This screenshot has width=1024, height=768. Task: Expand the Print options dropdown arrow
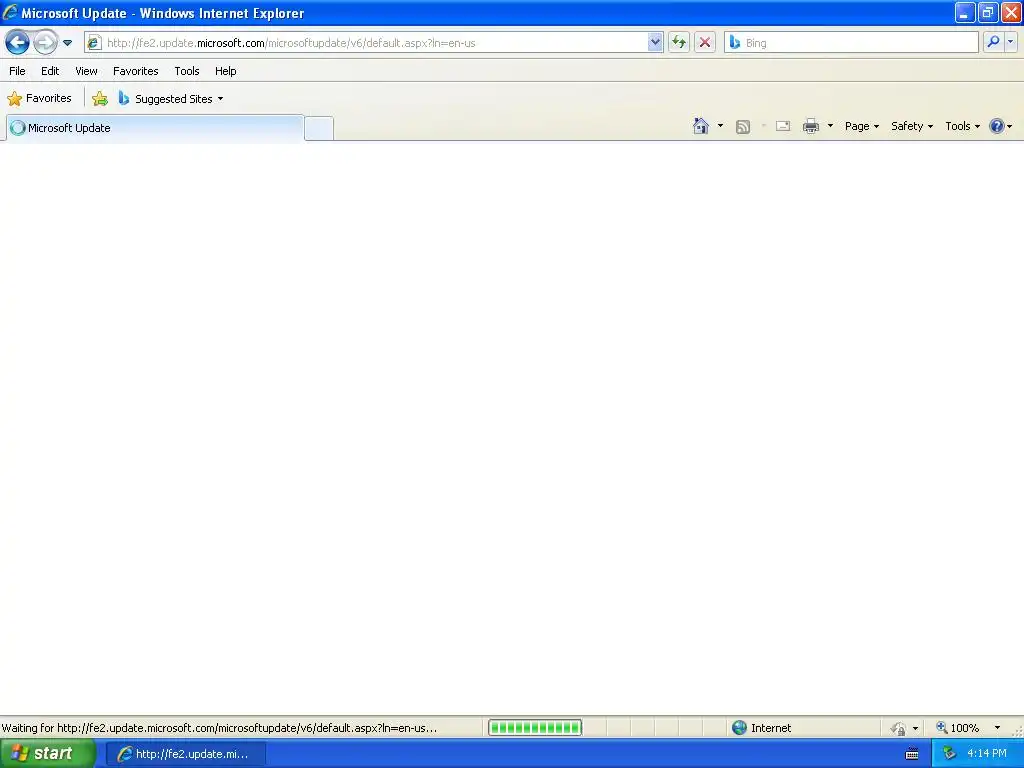[830, 126]
